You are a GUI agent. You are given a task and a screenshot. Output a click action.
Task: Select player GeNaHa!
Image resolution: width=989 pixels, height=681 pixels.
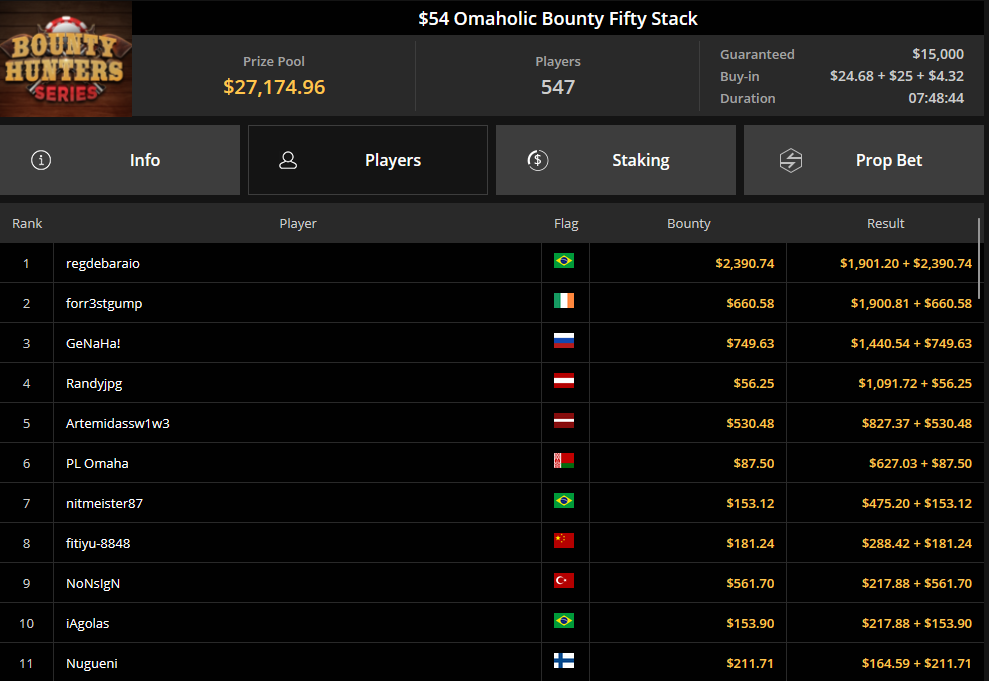(93, 344)
